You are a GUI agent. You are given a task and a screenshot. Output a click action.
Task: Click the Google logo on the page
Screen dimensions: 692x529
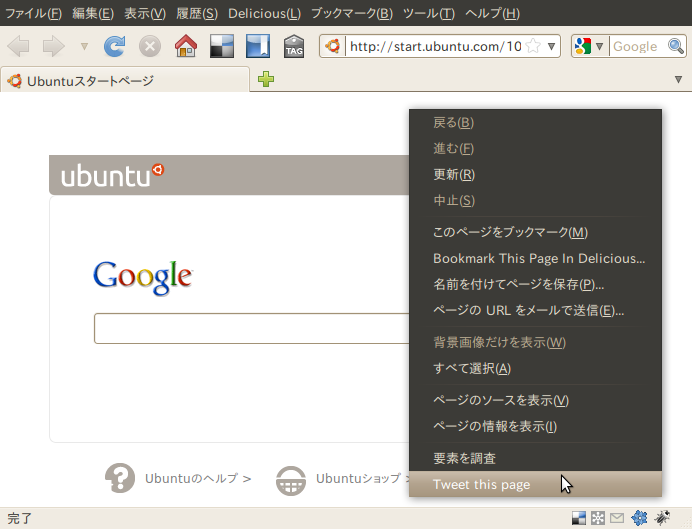pyautogui.click(x=143, y=278)
